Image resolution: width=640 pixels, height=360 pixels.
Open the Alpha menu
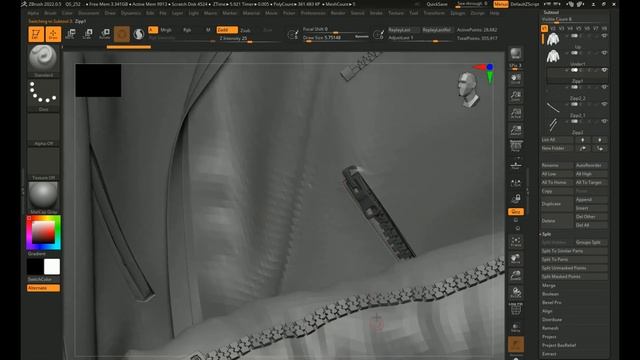[33, 13]
